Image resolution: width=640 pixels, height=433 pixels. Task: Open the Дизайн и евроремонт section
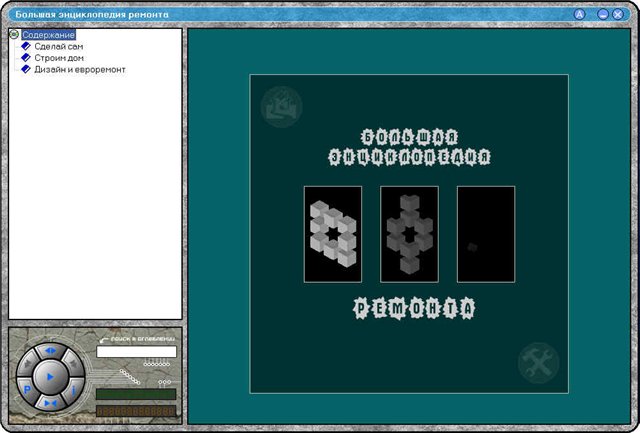(x=80, y=69)
